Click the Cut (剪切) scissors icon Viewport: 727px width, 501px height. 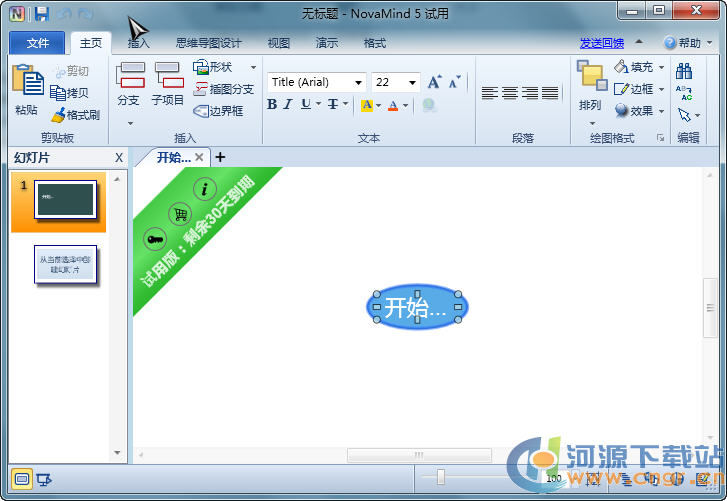[60, 71]
